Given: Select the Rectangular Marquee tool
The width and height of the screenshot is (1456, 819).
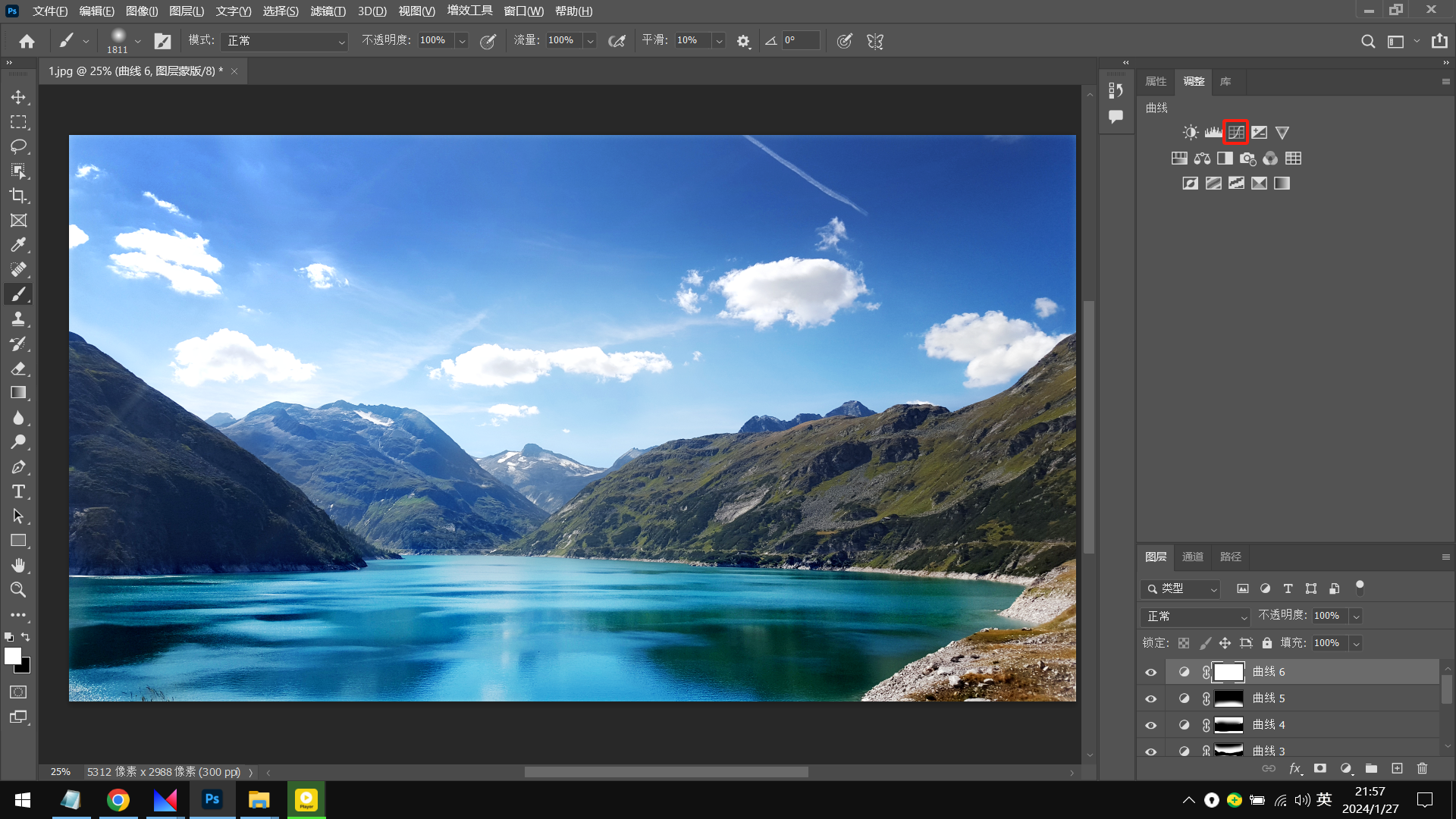Looking at the screenshot, I should point(18,122).
